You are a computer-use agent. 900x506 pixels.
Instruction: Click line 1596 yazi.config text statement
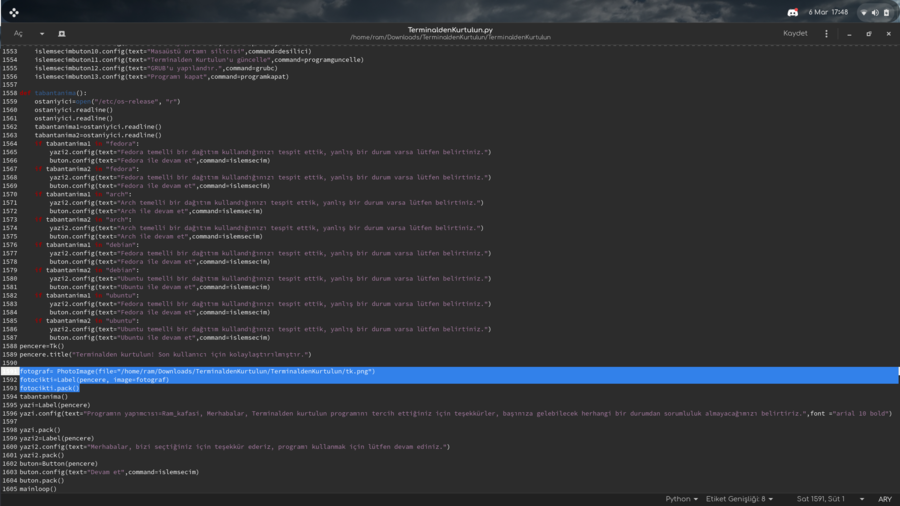point(456,414)
